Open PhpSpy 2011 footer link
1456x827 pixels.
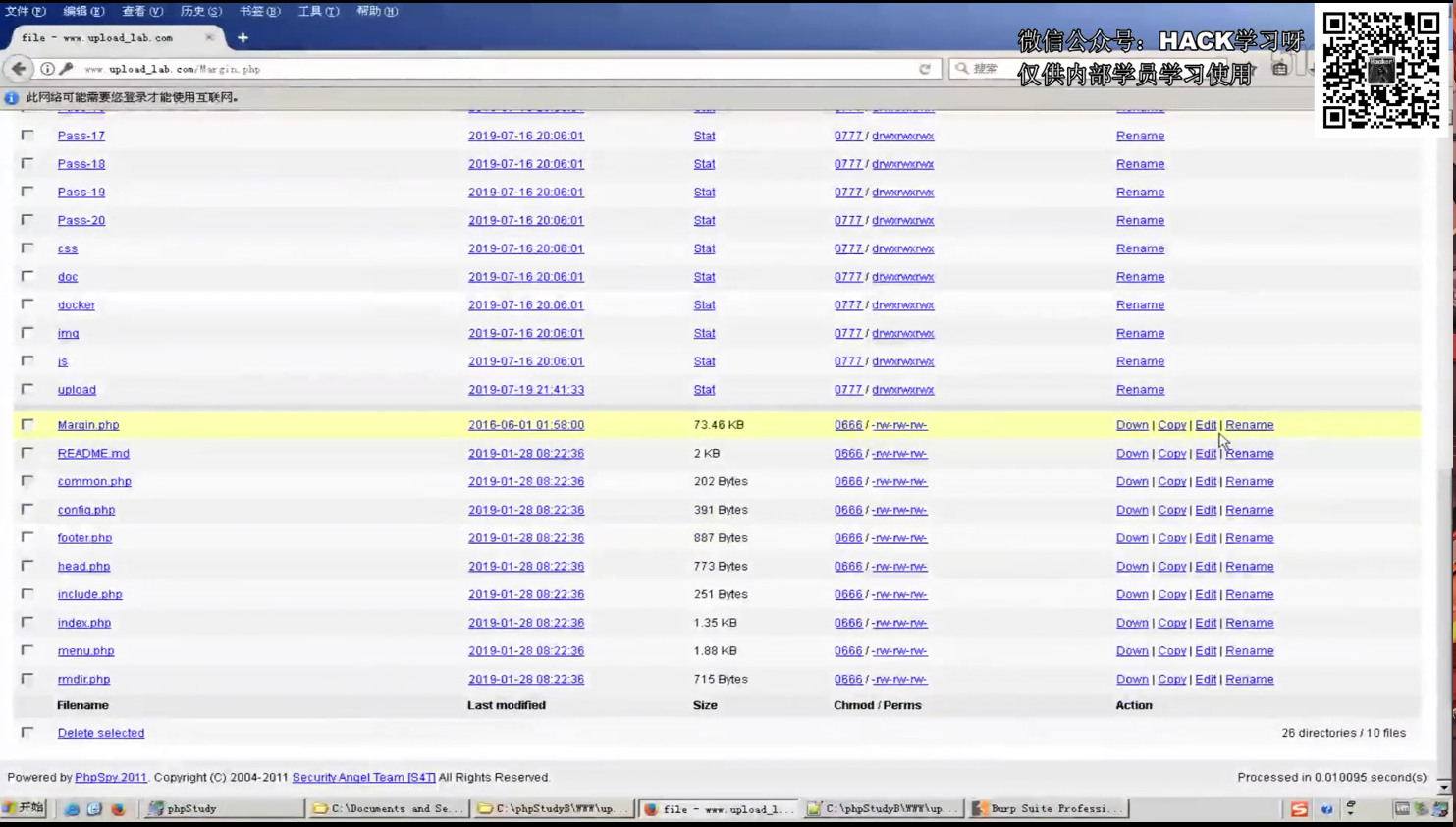pos(111,777)
